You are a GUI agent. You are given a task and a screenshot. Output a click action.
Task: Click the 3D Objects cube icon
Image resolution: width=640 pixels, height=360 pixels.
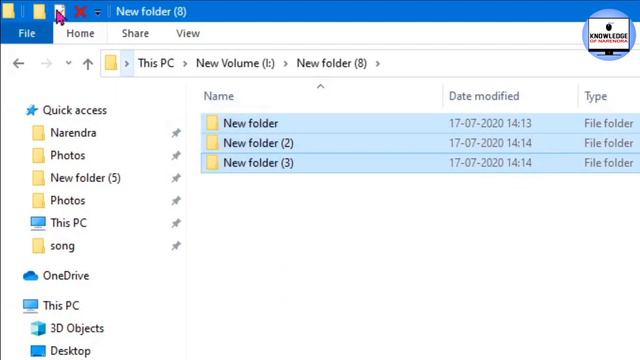click(38, 328)
